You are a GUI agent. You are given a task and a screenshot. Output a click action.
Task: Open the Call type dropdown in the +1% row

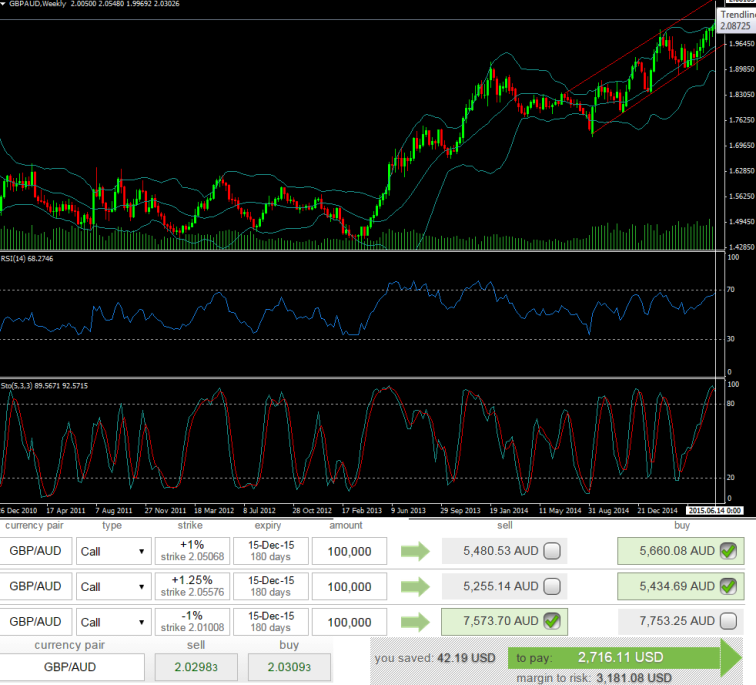pyautogui.click(x=112, y=551)
